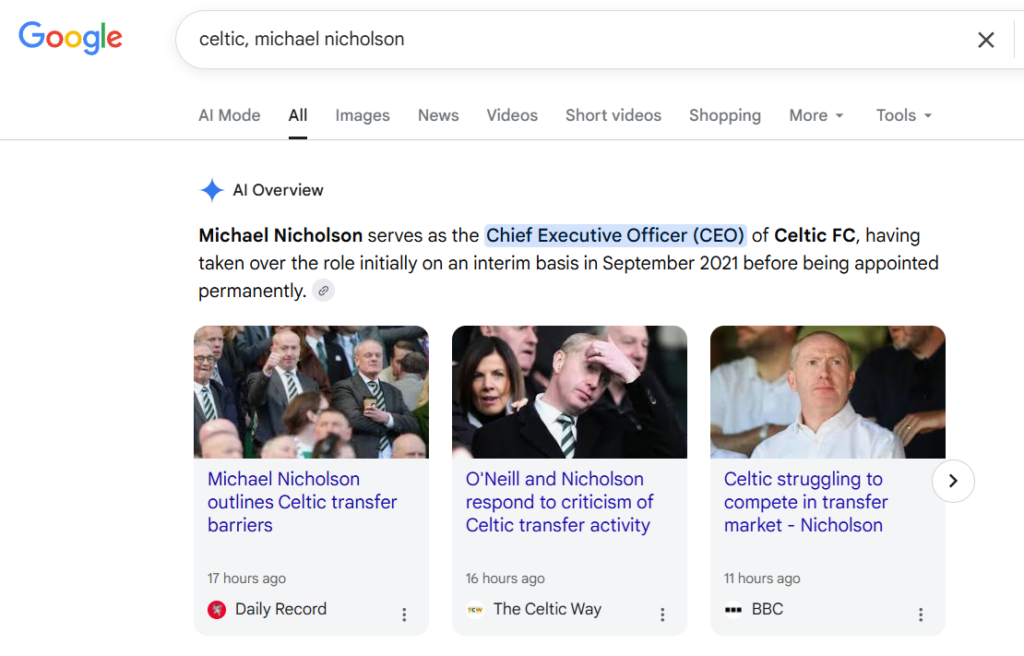Open 'Celtic struggling to compete in transfer market' link
Image resolution: width=1024 pixels, height=656 pixels.
point(806,502)
